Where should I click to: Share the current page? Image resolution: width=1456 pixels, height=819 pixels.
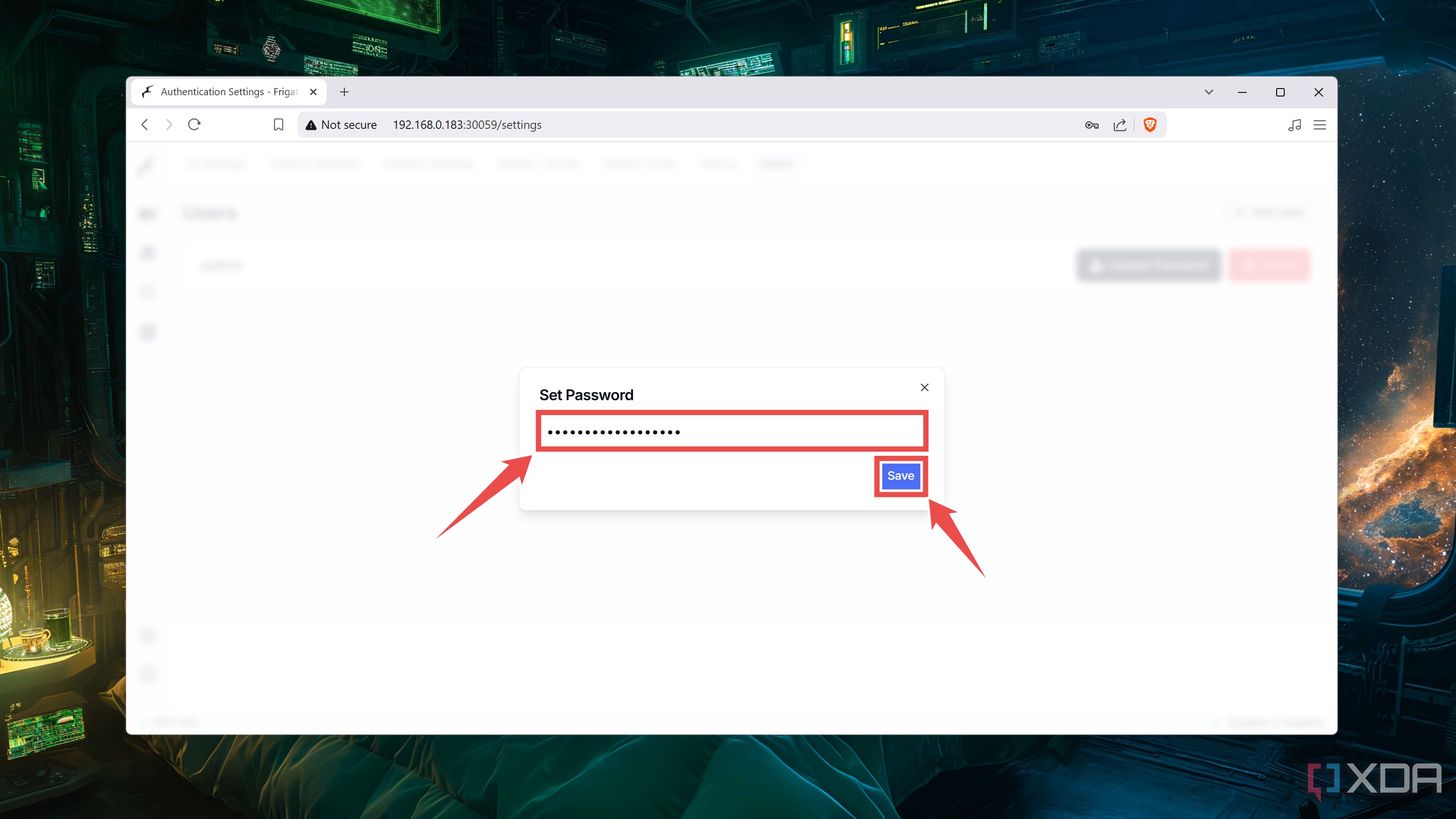pyautogui.click(x=1120, y=124)
